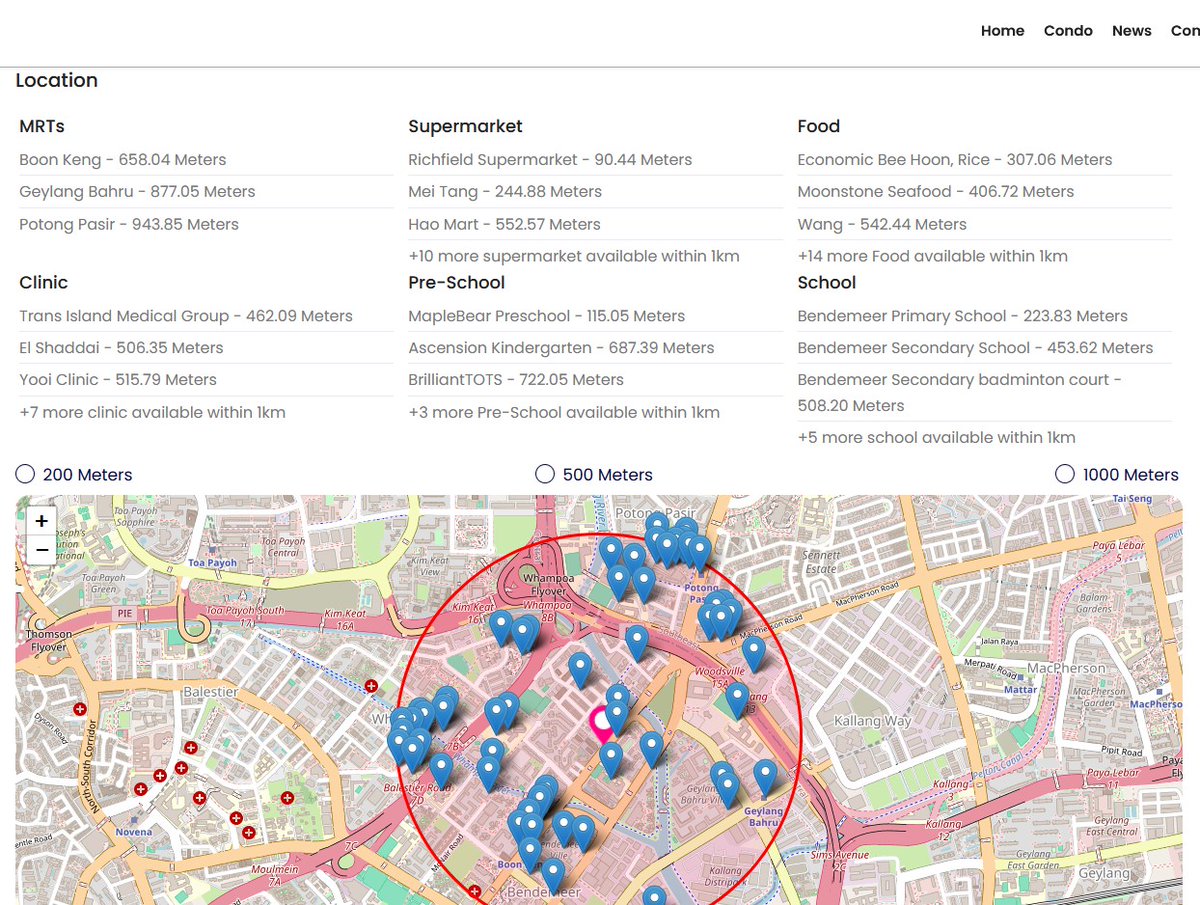This screenshot has height=905, width=1200.
Task: Go to the News section
Action: 1131,31
